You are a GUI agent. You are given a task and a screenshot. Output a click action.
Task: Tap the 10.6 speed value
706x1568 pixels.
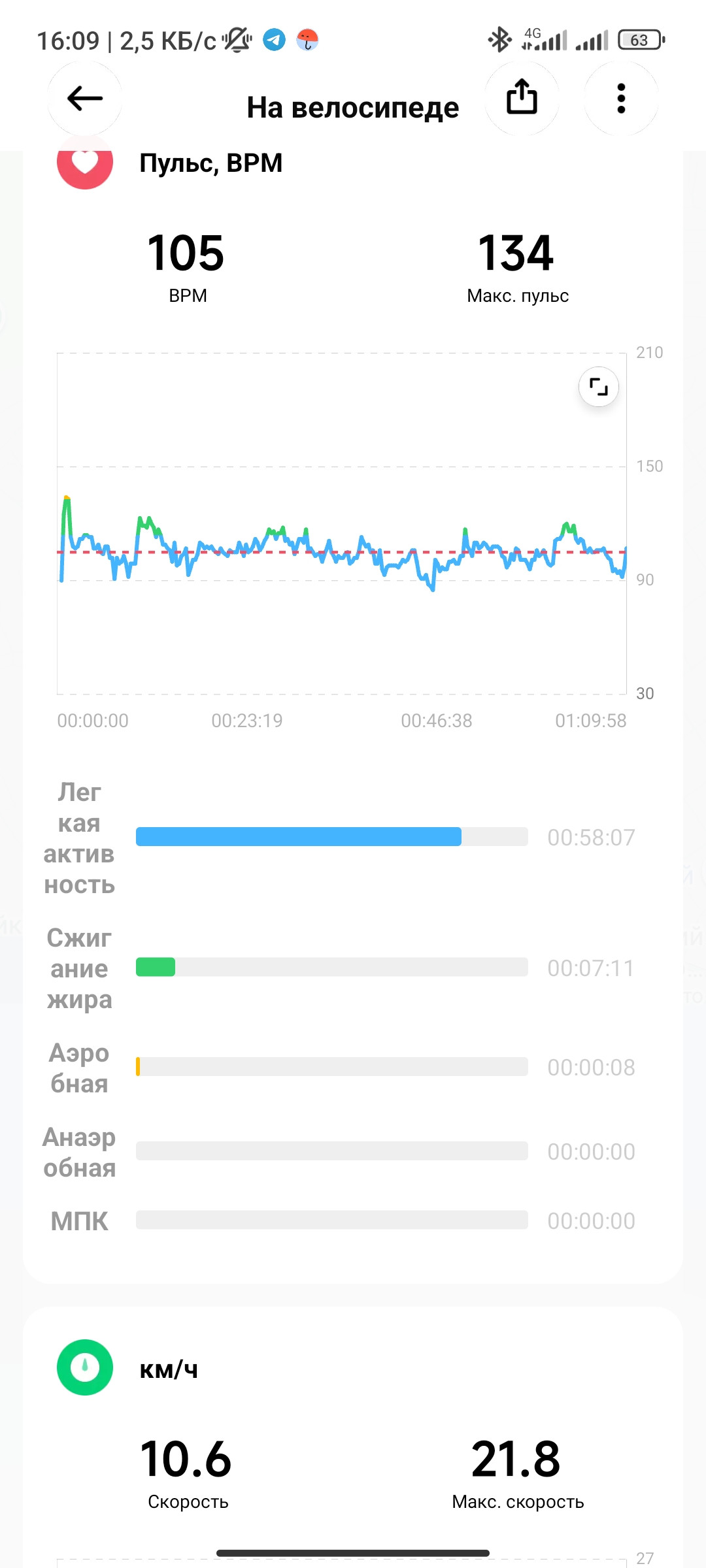[x=186, y=1460]
